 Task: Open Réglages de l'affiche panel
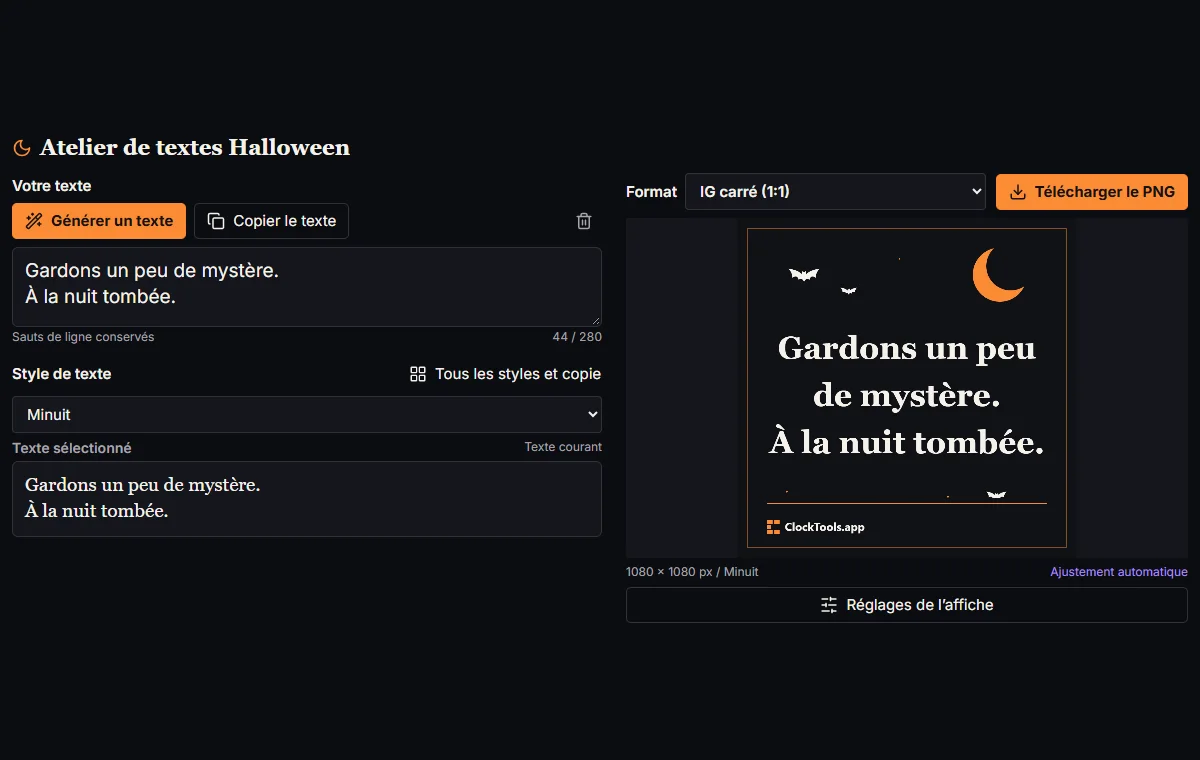[907, 605]
